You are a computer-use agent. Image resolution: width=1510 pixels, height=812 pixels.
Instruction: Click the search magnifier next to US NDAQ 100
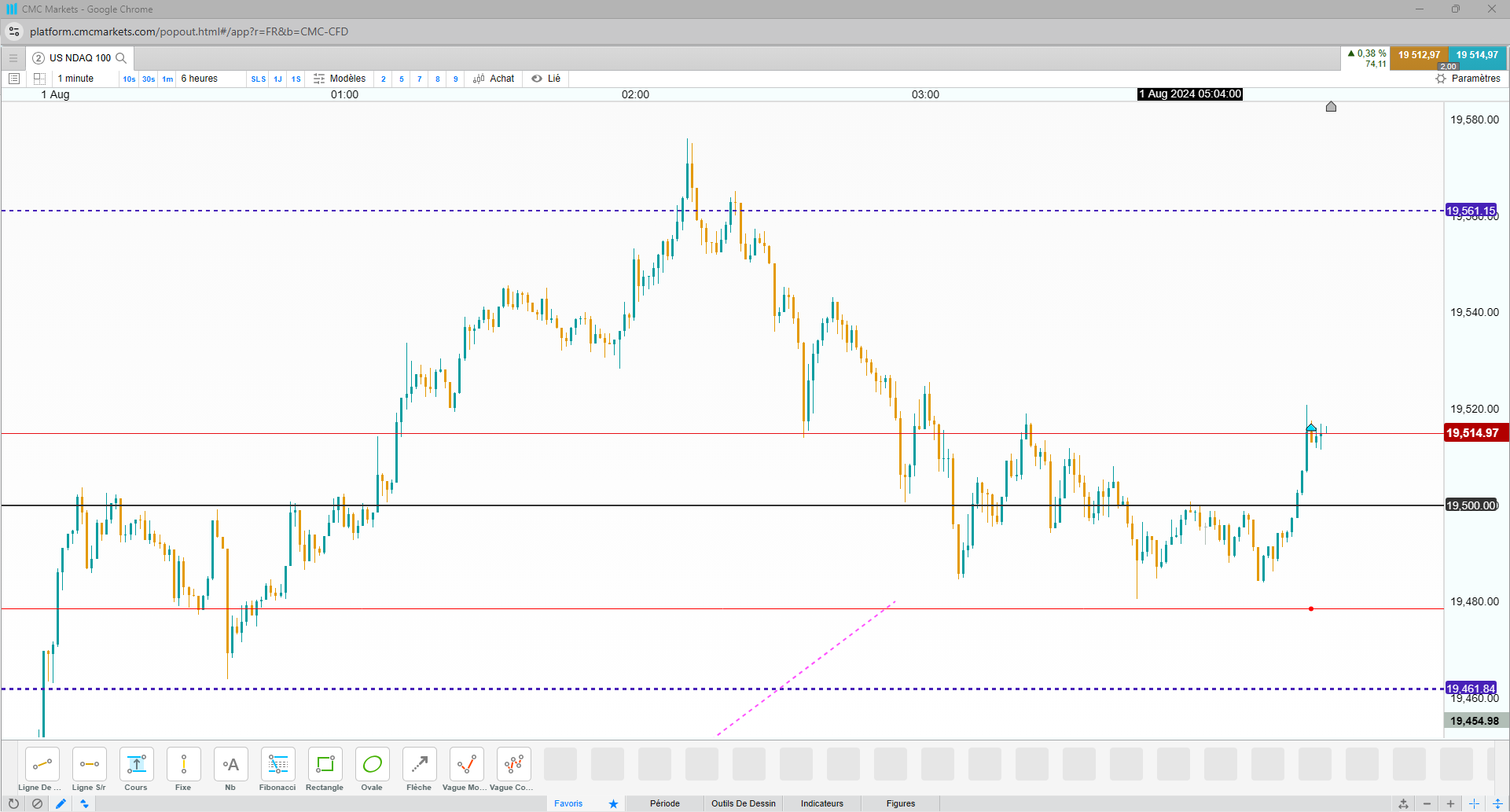coord(121,58)
